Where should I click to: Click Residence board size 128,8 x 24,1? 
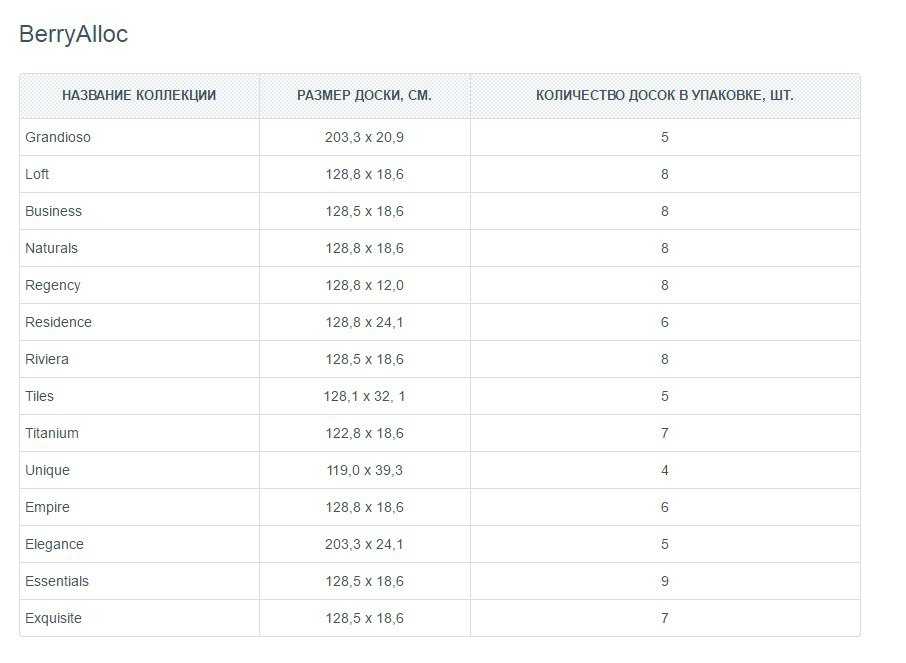[x=365, y=322]
